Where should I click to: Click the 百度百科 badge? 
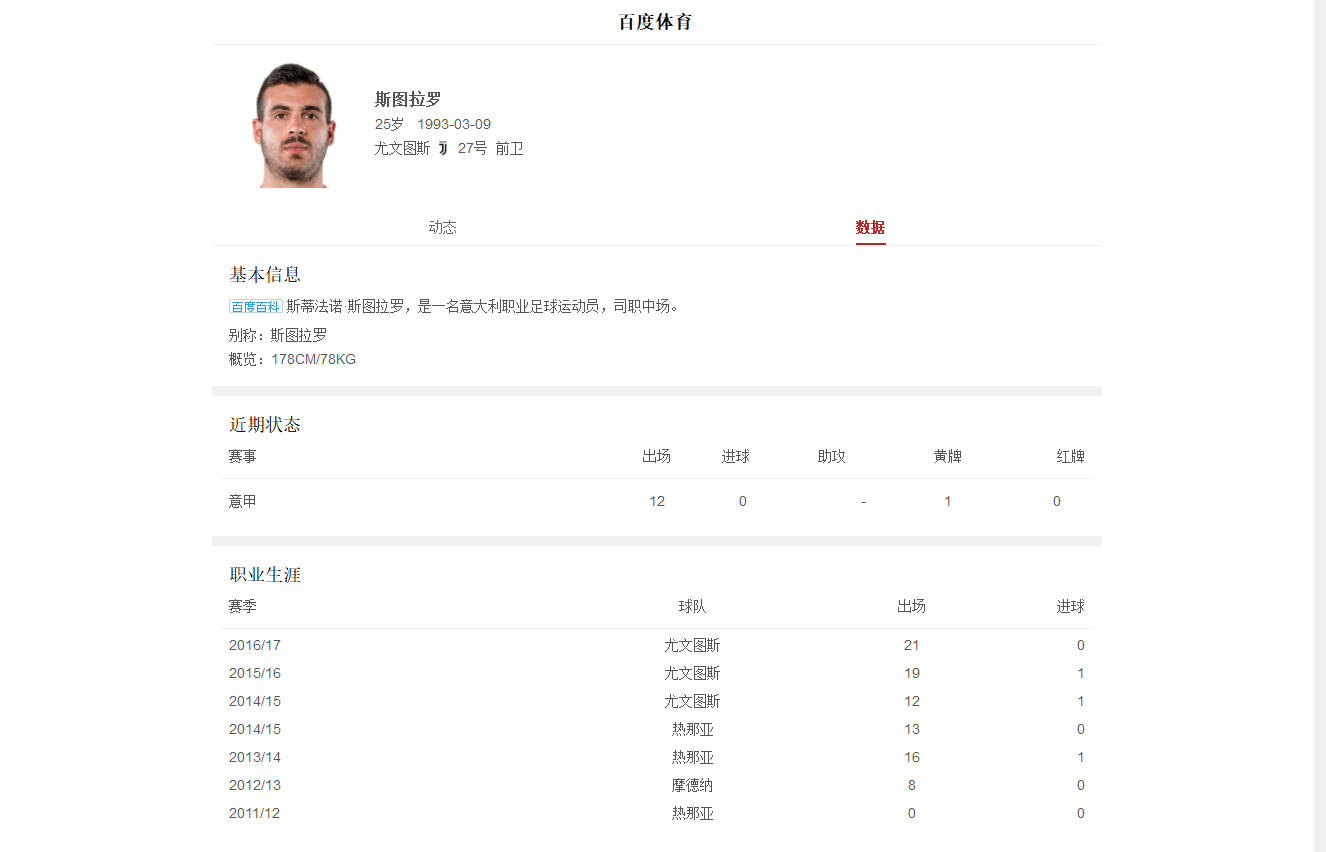coord(256,306)
